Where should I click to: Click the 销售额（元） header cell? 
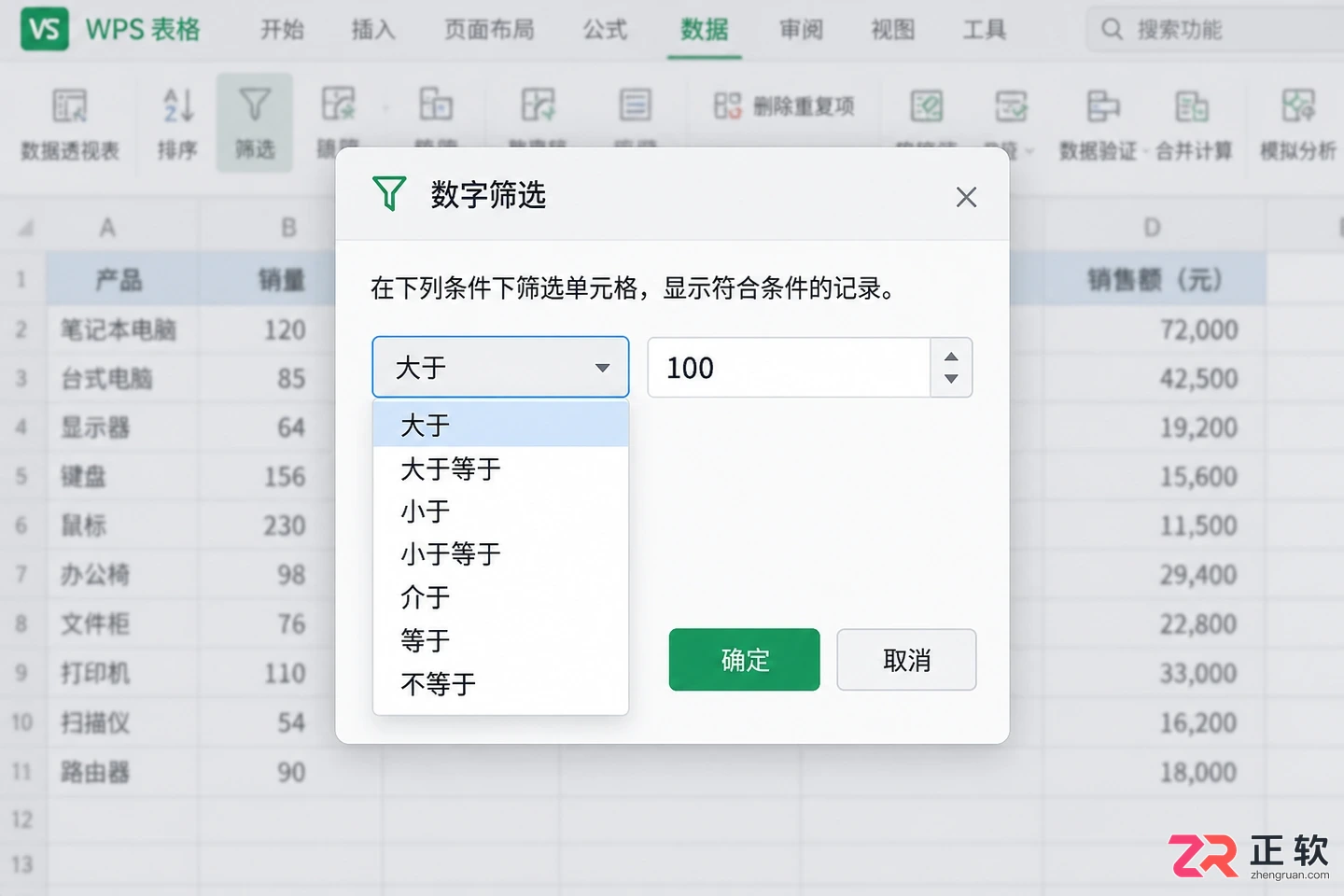tap(1155, 279)
